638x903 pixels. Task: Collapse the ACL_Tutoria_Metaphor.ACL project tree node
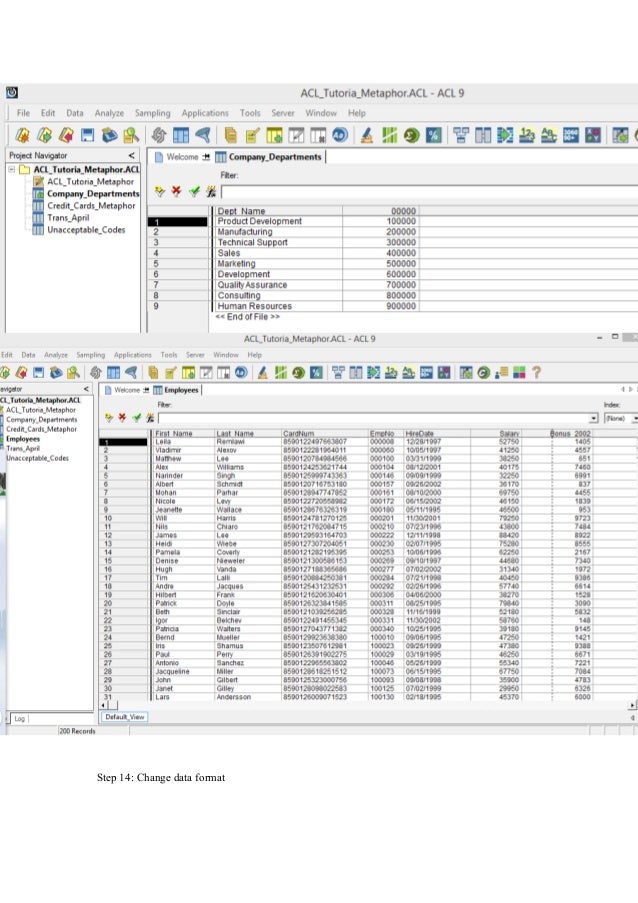[x=11, y=170]
